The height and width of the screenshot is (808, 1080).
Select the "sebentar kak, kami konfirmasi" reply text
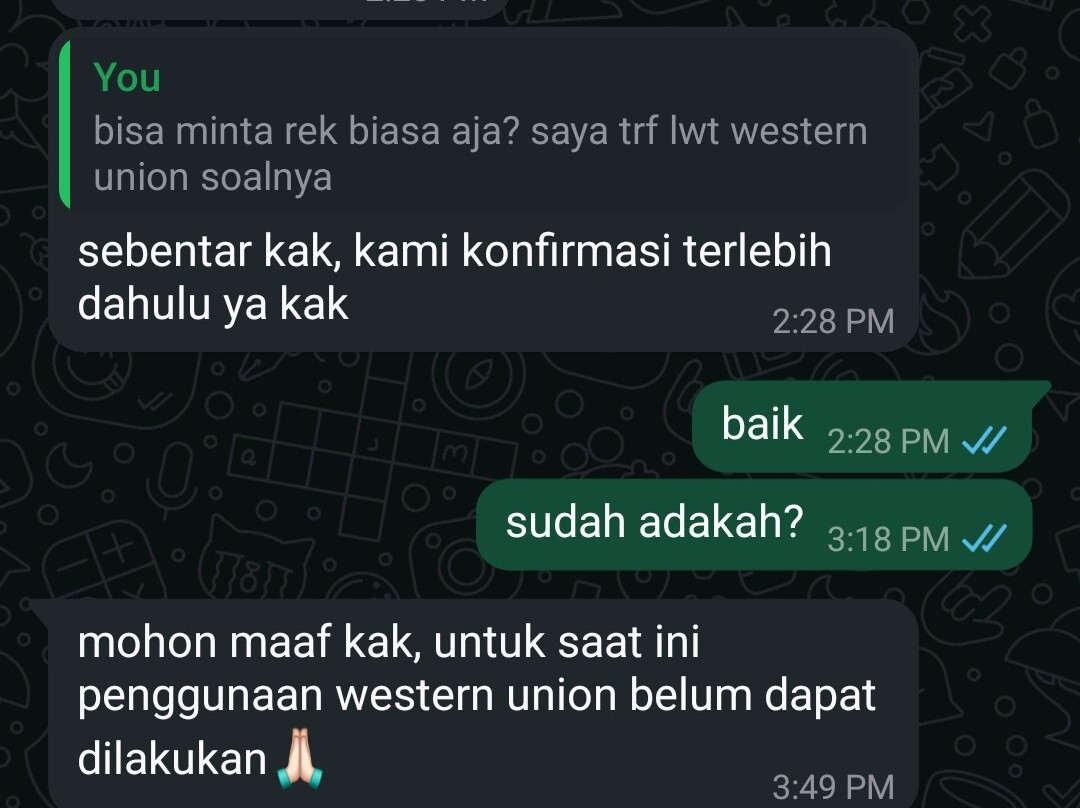point(455,277)
